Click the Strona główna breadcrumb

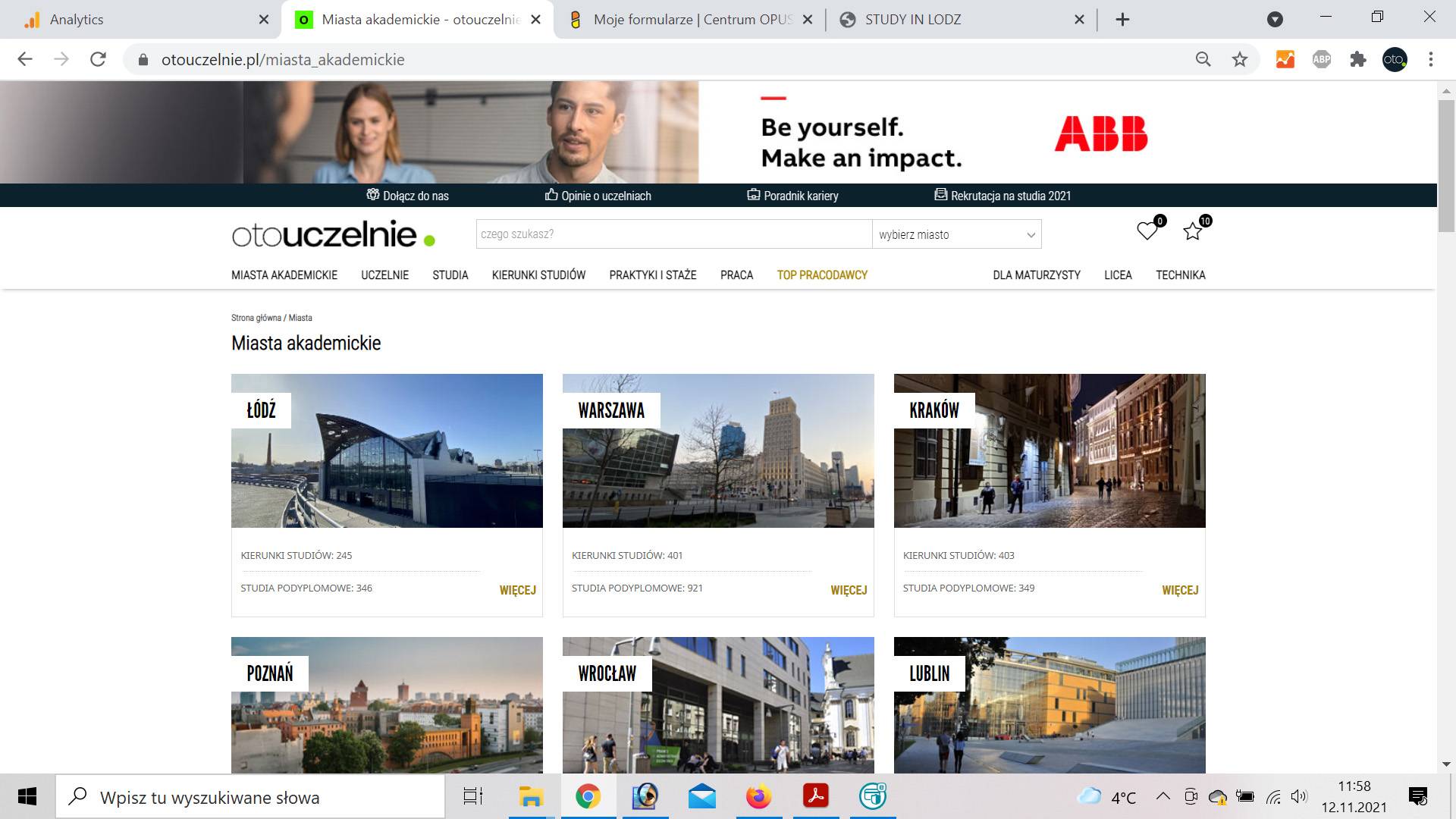point(256,318)
